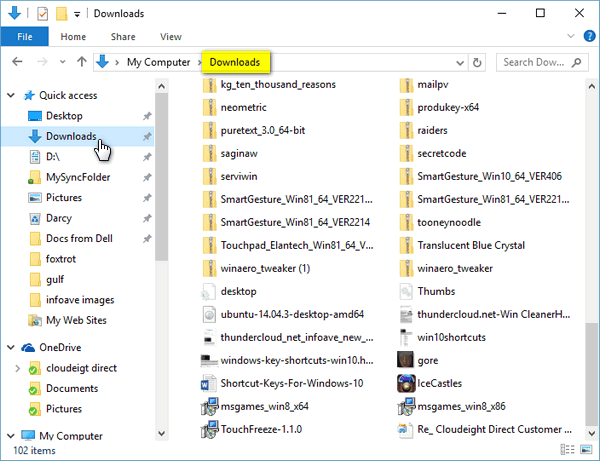The width and height of the screenshot is (600, 461).
Task: Select OneDrive Documents folder
Action: (x=72, y=388)
